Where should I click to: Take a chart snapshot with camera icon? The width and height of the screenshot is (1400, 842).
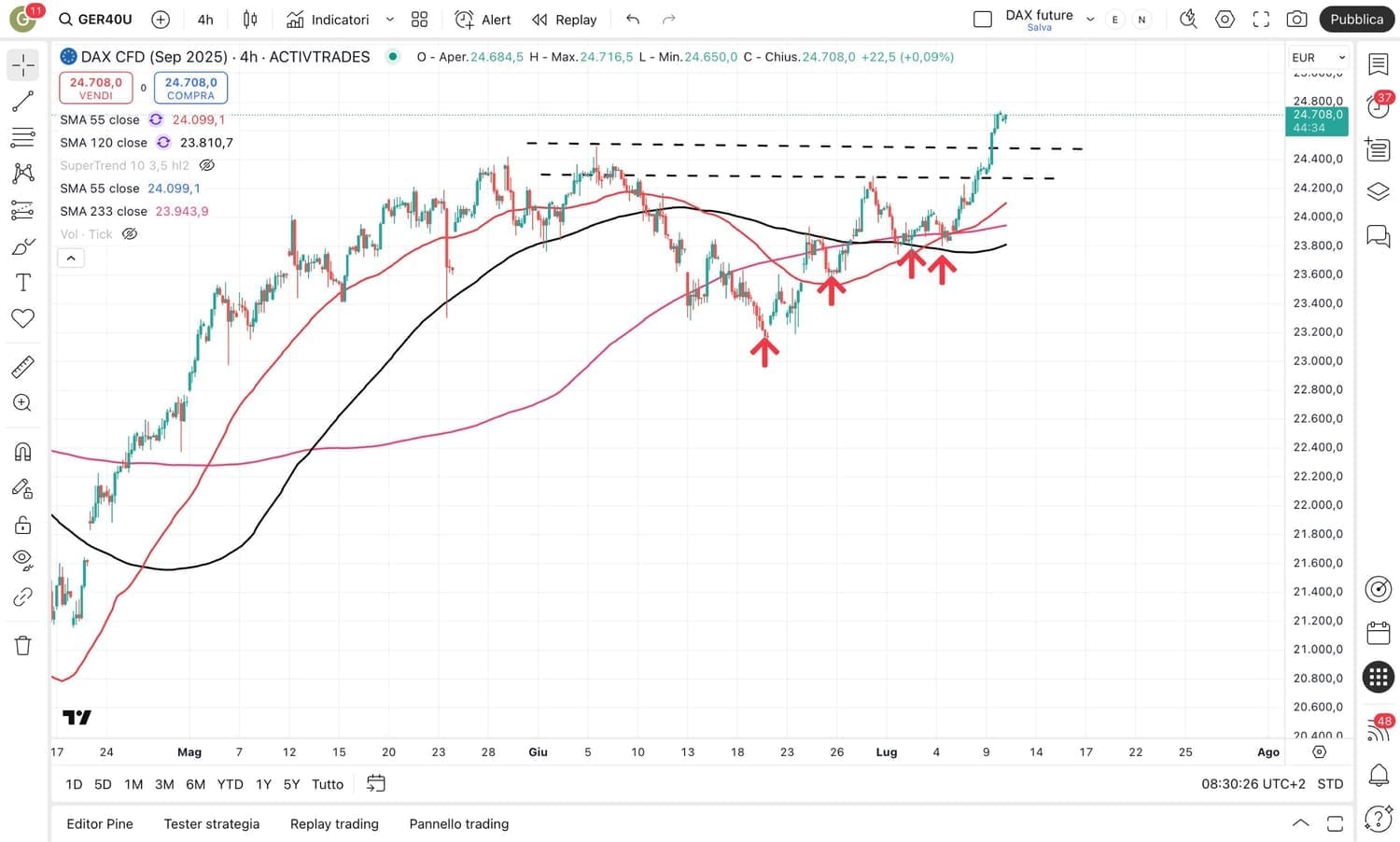1296,20
